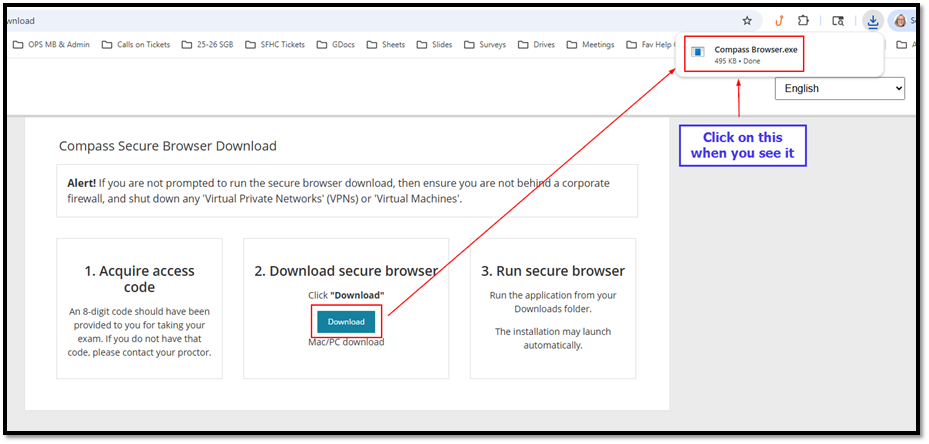
Task: Open the OPS MB & Admin bookmark folder
Action: click(51, 44)
